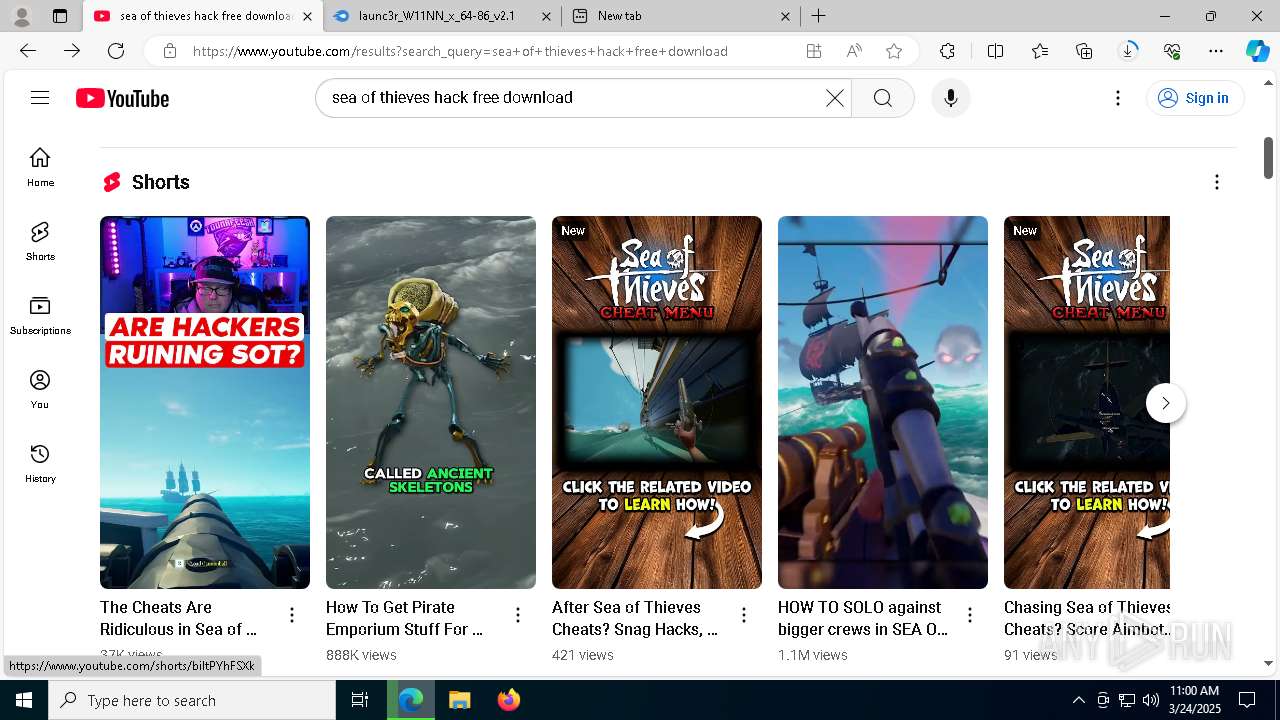Open Subscriptions in the sidebar

pos(40,315)
